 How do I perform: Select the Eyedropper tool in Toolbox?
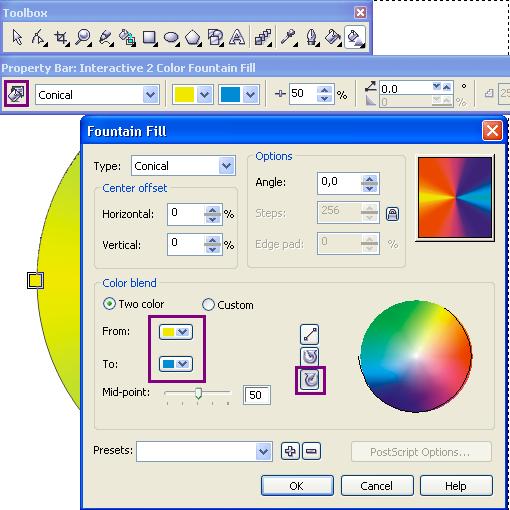point(288,37)
